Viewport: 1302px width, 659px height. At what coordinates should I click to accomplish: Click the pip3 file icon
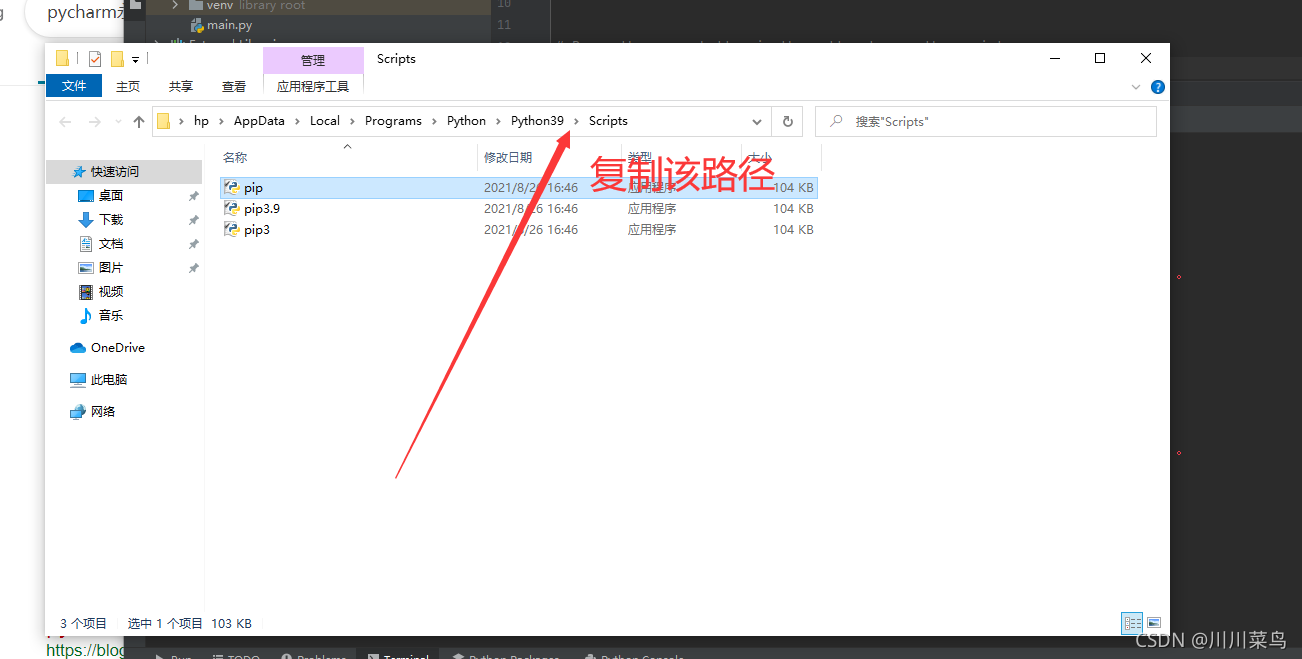click(x=231, y=230)
